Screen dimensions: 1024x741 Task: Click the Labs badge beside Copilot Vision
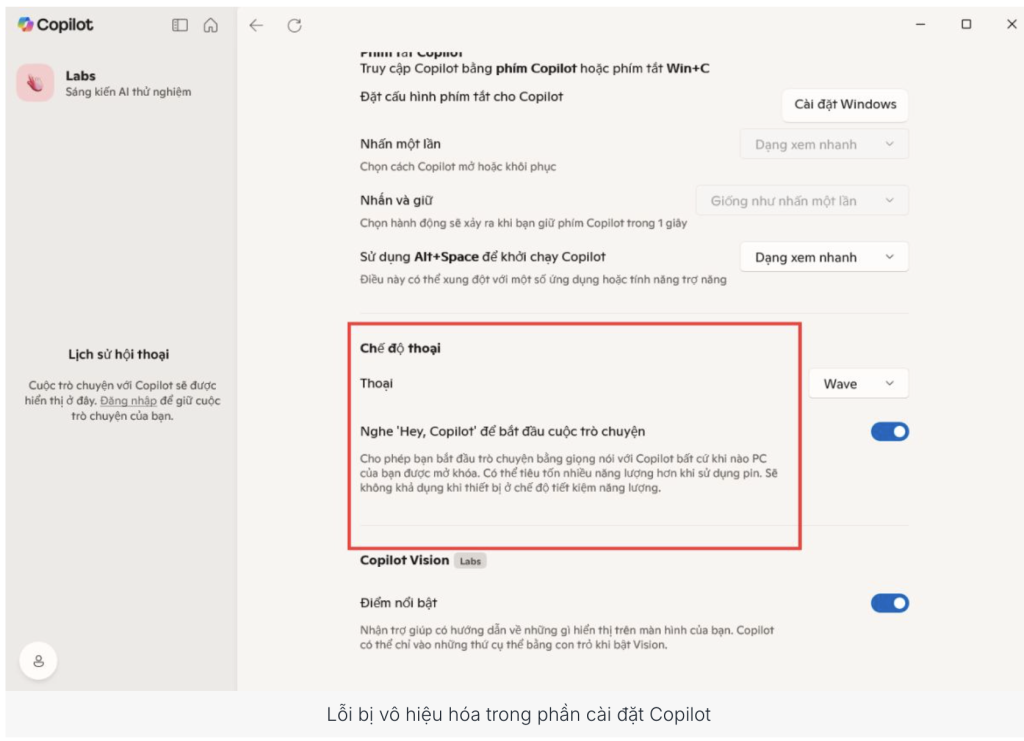[470, 561]
